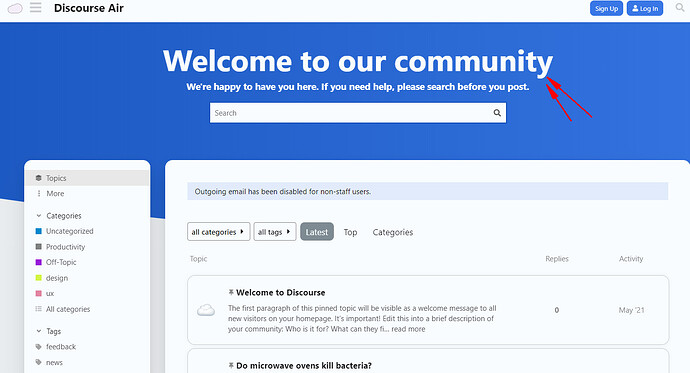Open All categories in sidebar
Image resolution: width=690 pixels, height=373 pixels.
[68, 309]
